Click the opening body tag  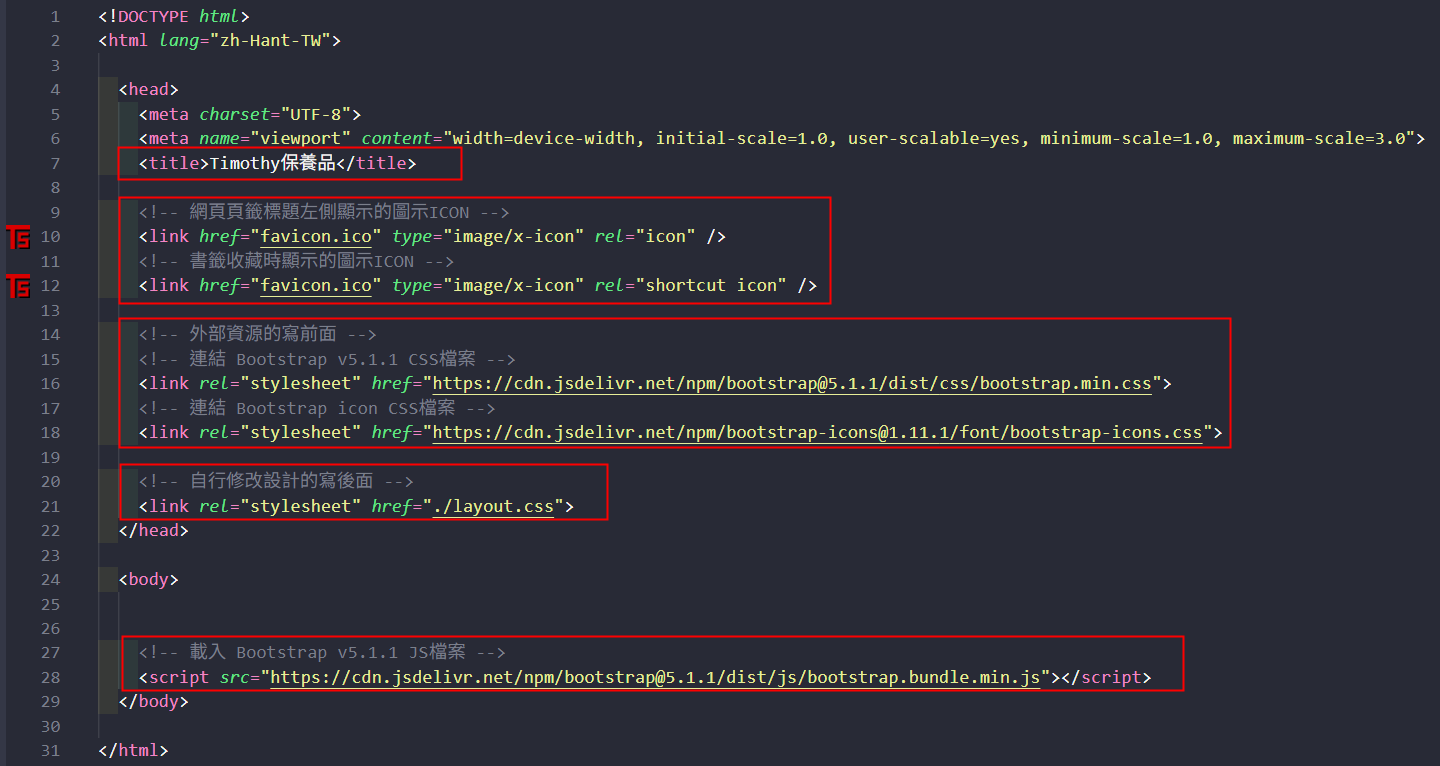(148, 580)
